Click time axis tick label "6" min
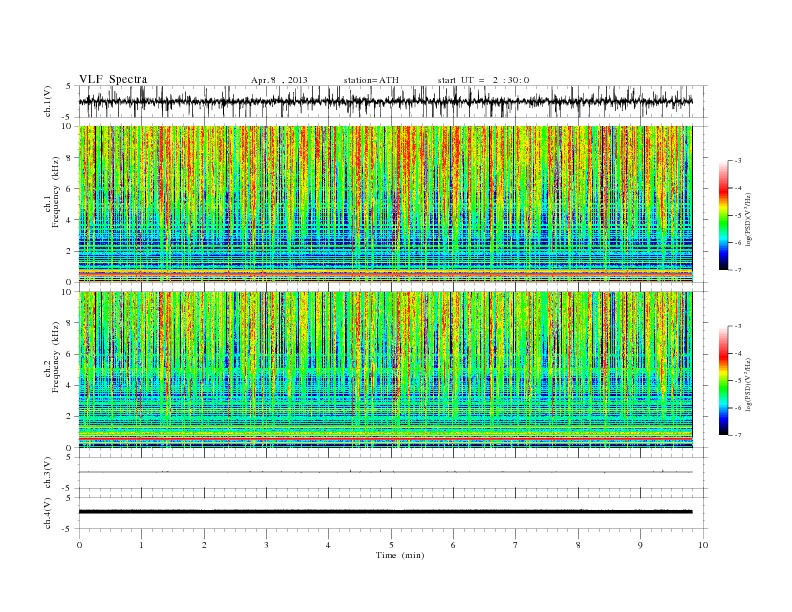The width and height of the screenshot is (792, 612). tap(453, 545)
